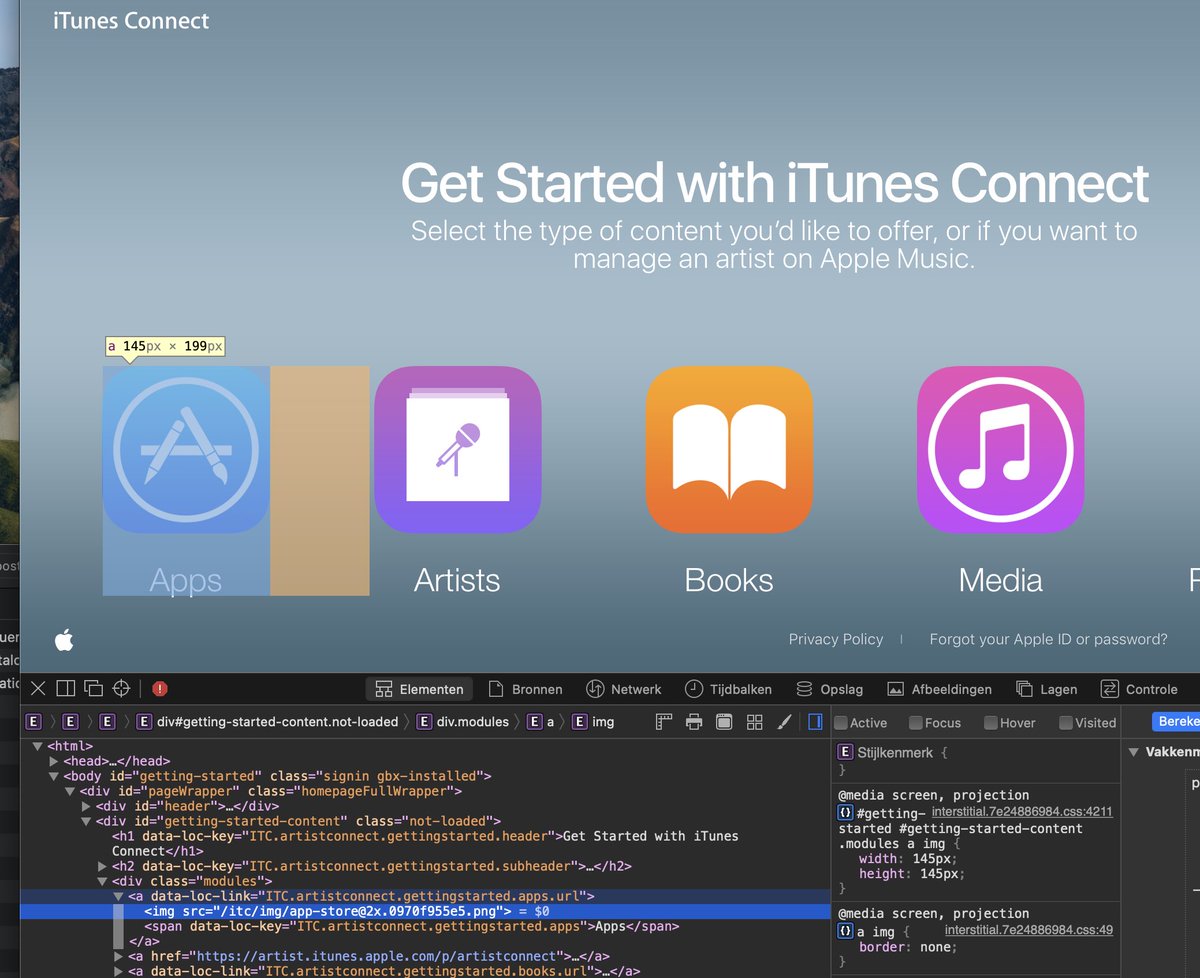Screen dimensions: 1200x978
Task: Open interstitial.7e24886984.css:4211 source link
Action: click(x=1022, y=812)
